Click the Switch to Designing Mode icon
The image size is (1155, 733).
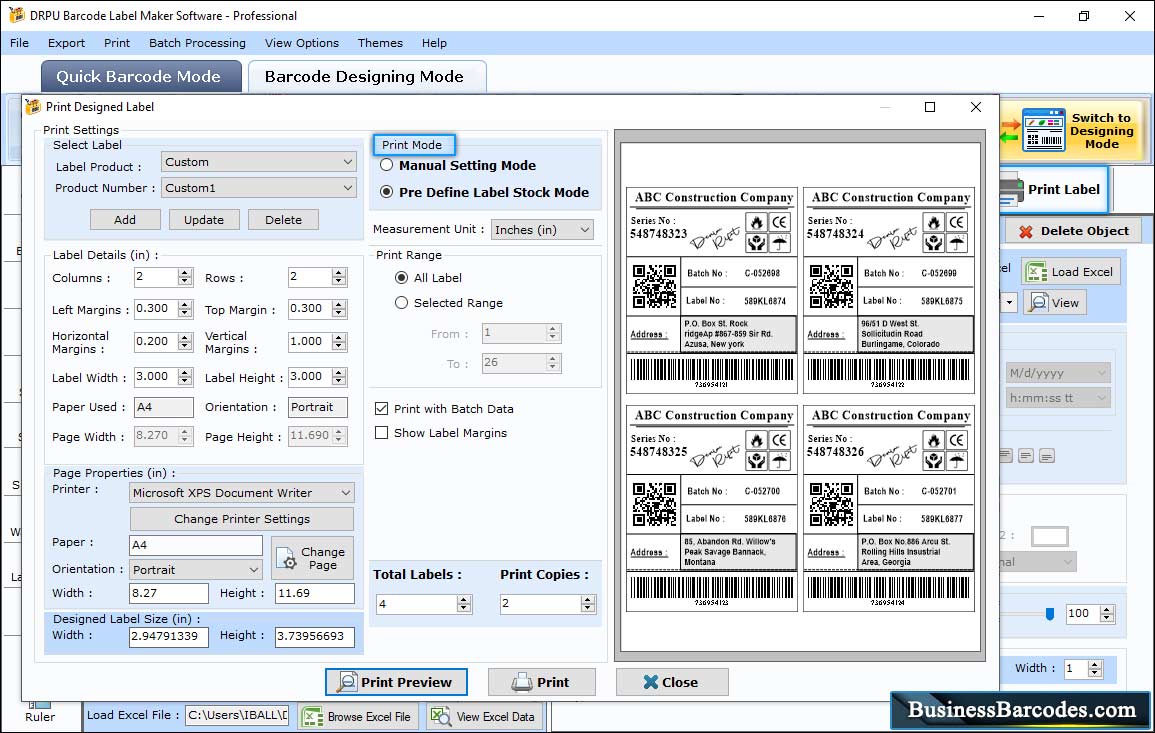(x=1043, y=130)
